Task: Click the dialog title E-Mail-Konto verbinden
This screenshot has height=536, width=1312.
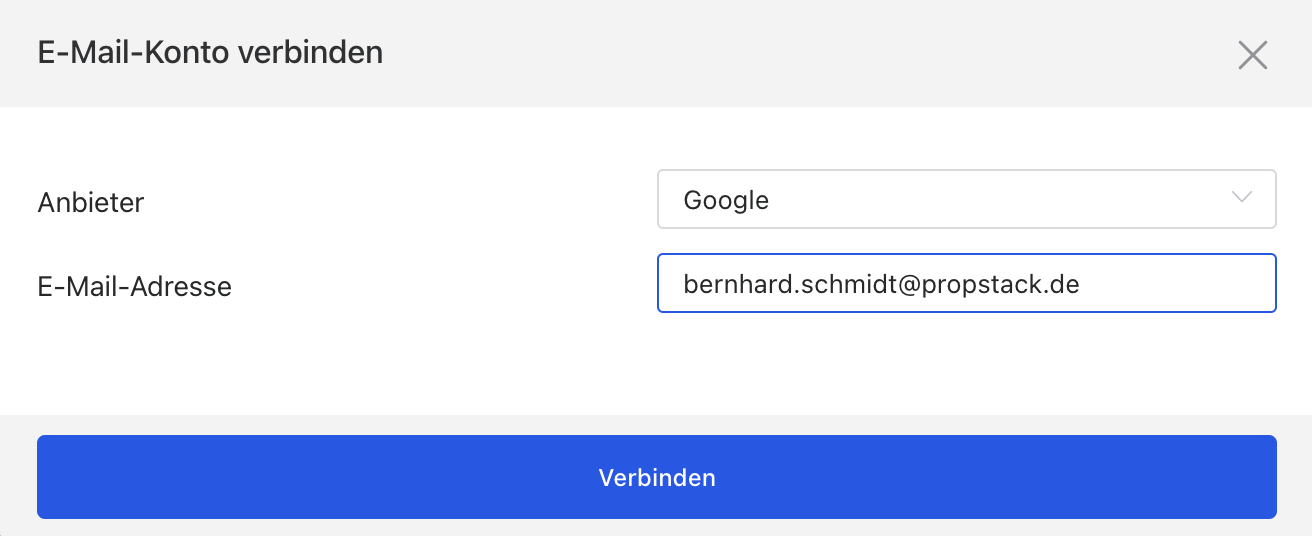Action: (210, 53)
